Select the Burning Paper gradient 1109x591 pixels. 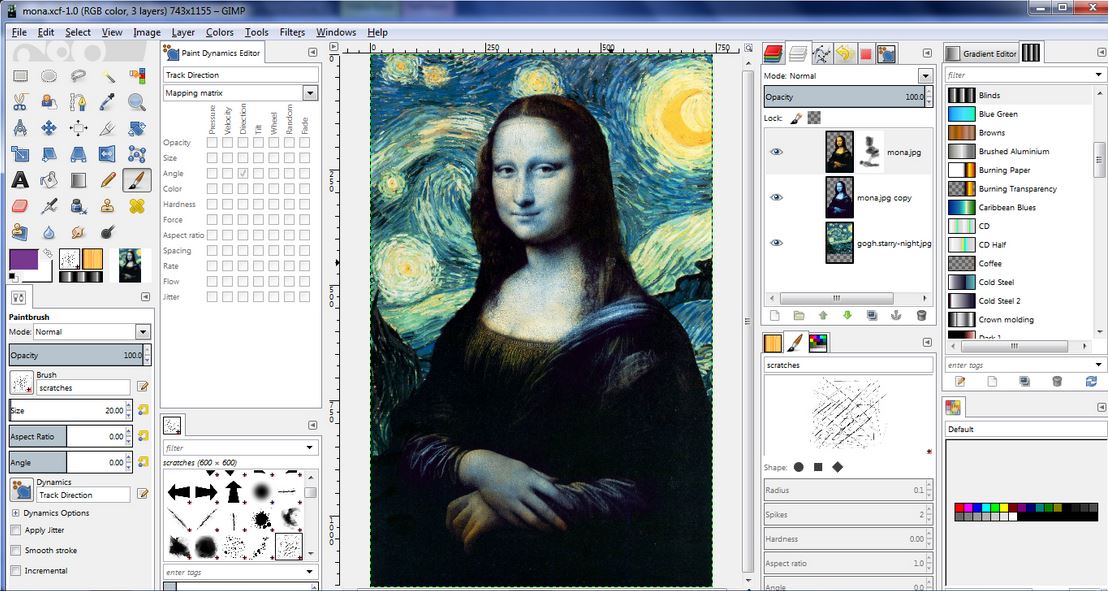1004,170
